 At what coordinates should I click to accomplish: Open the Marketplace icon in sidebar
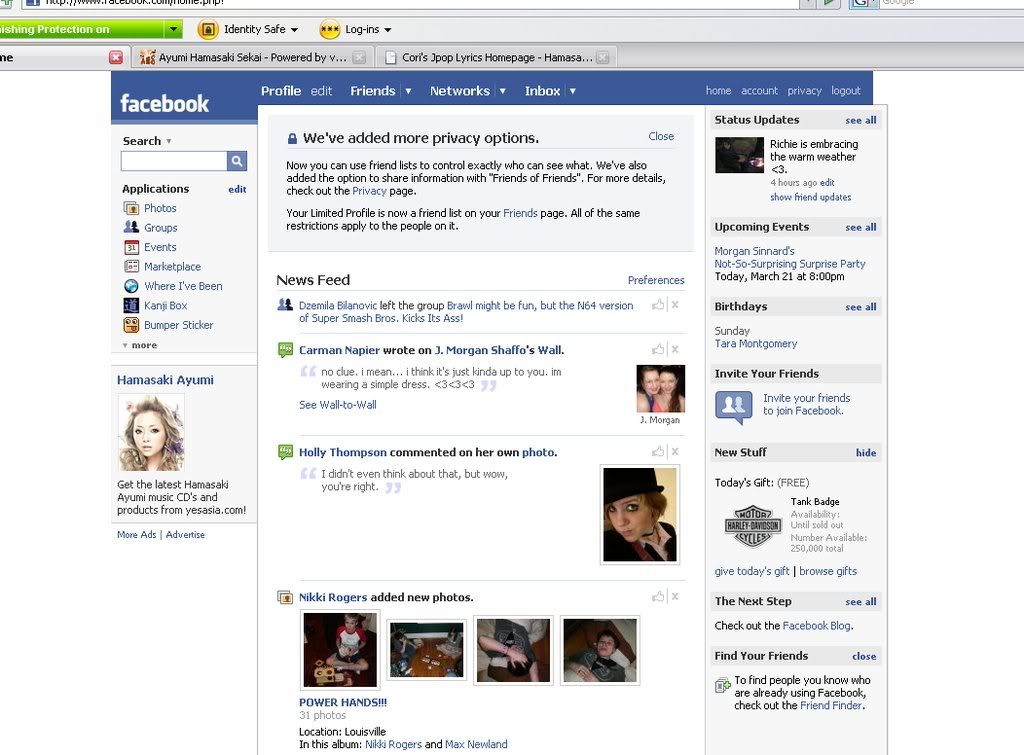point(131,267)
